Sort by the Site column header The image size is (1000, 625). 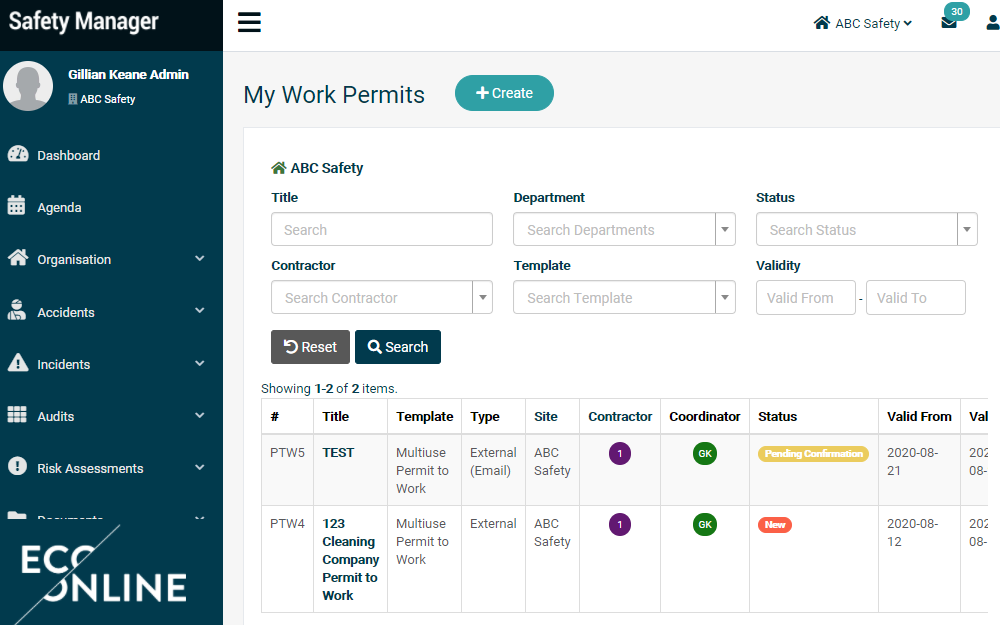546,416
